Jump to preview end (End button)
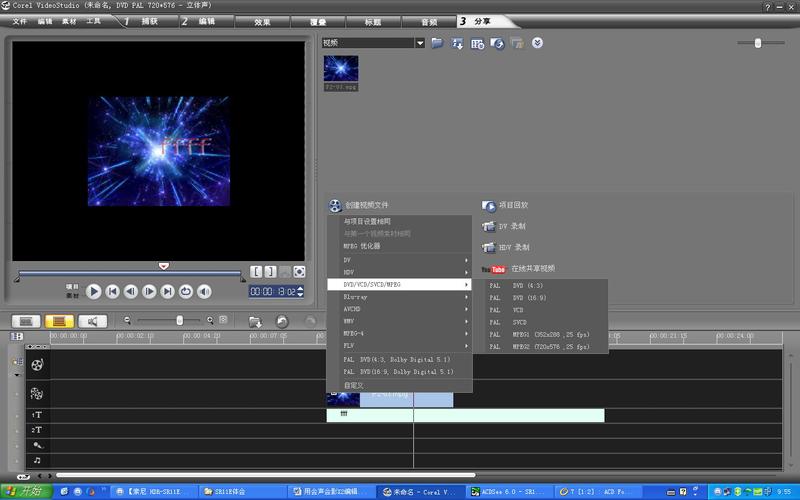The height and width of the screenshot is (500, 800). pyautogui.click(x=167, y=291)
